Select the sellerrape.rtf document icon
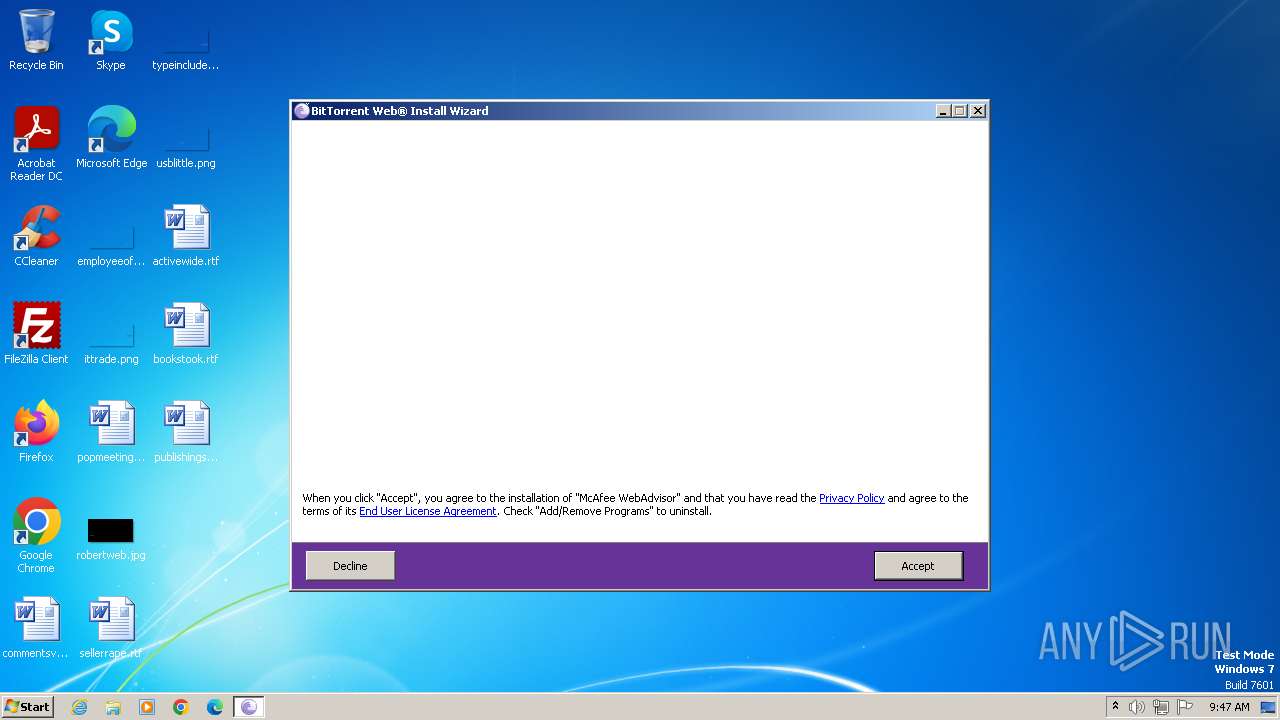This screenshot has width=1280, height=720. (x=111, y=628)
